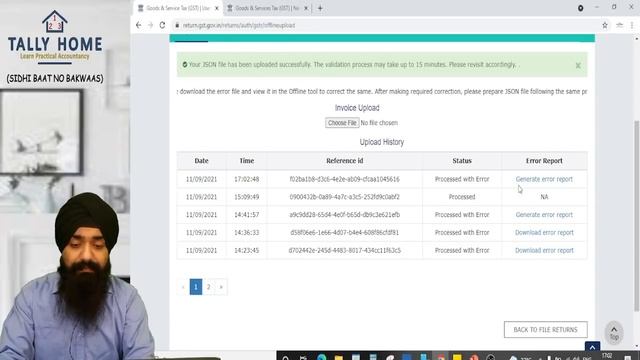This screenshot has width=640, height=360.
Task: Click the Chrome profile icon in title bar
Action: point(580,8)
